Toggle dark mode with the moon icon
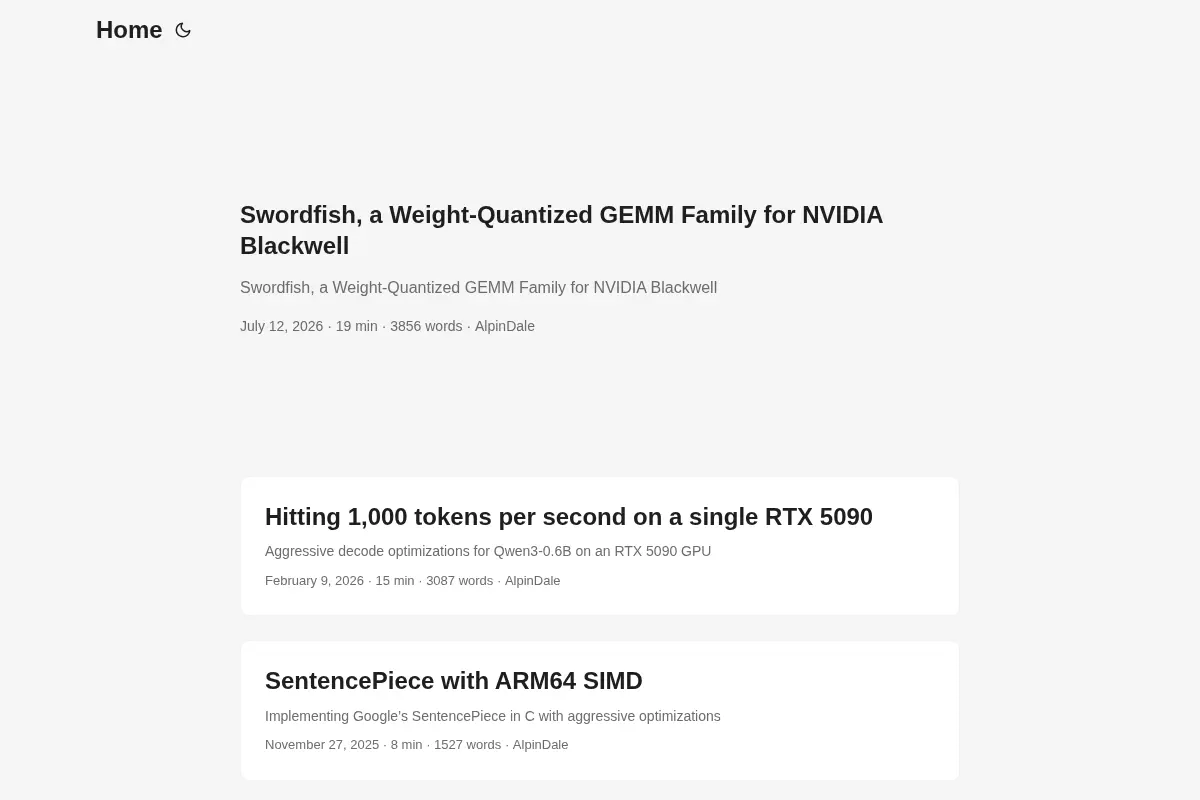1200x800 pixels. pyautogui.click(x=183, y=30)
